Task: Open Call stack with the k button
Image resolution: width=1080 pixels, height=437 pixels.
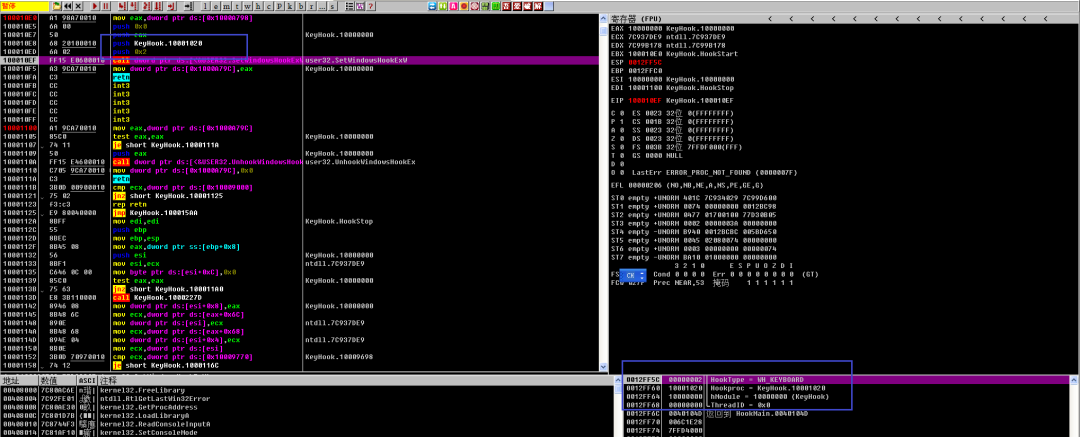Action: tap(290, 6)
